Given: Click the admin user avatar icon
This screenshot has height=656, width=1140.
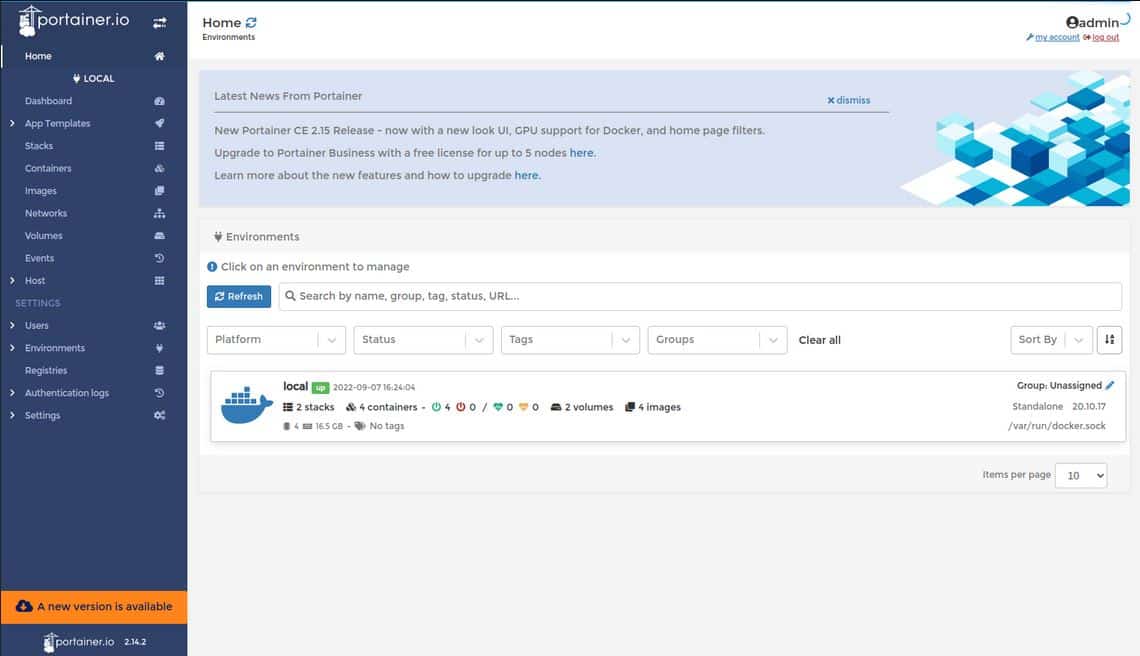Looking at the screenshot, I should pos(1072,23).
